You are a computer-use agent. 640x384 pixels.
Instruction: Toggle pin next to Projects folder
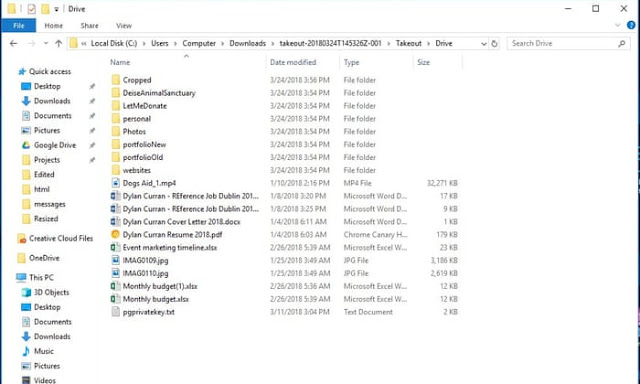pos(92,160)
